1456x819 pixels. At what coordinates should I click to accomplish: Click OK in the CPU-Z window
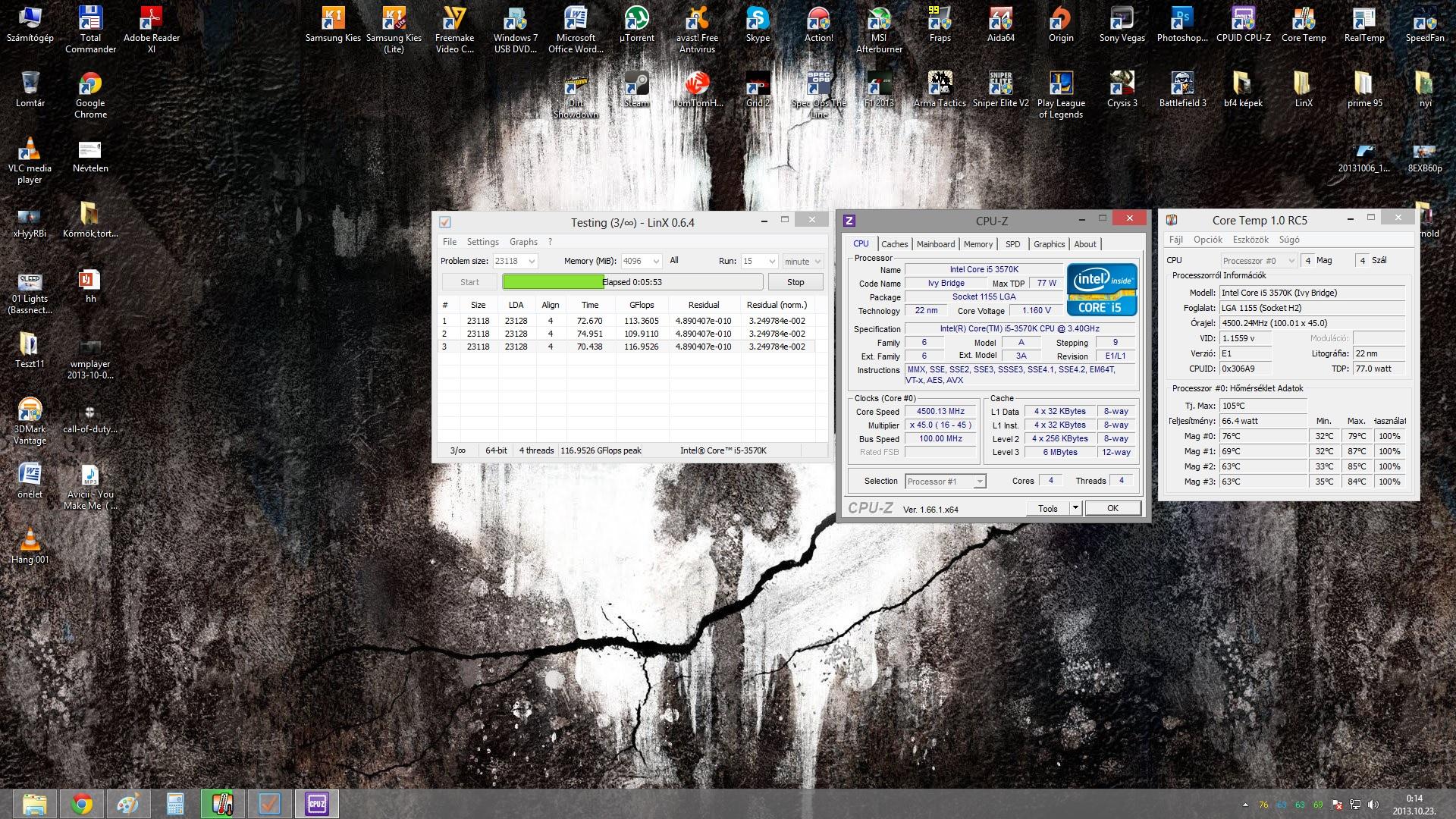point(1112,508)
